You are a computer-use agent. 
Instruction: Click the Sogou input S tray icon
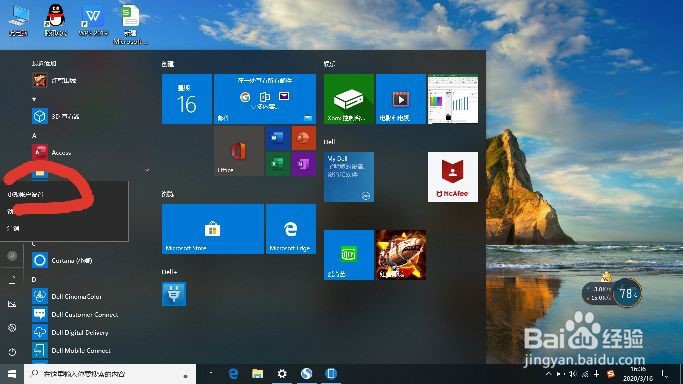click(611, 374)
